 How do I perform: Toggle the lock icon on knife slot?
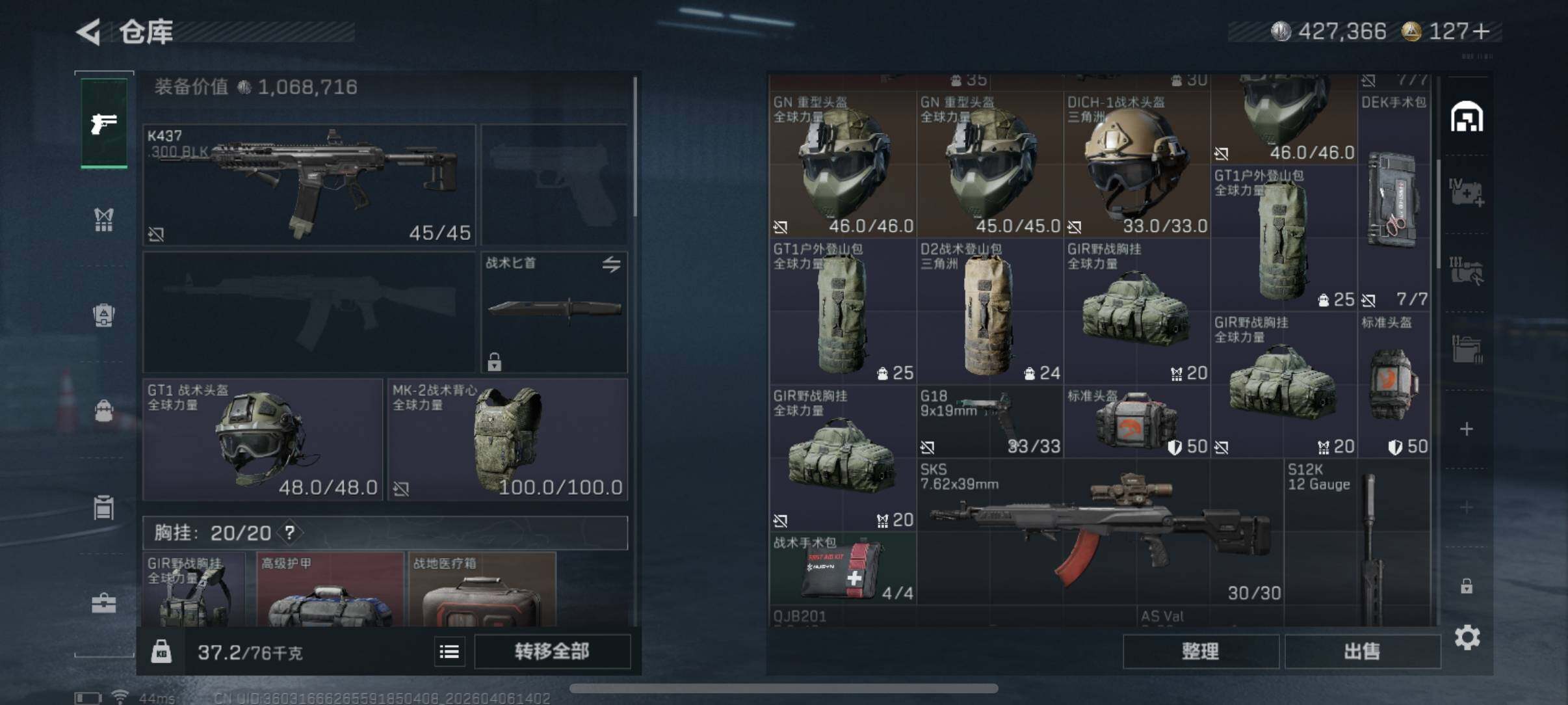pyautogui.click(x=494, y=362)
